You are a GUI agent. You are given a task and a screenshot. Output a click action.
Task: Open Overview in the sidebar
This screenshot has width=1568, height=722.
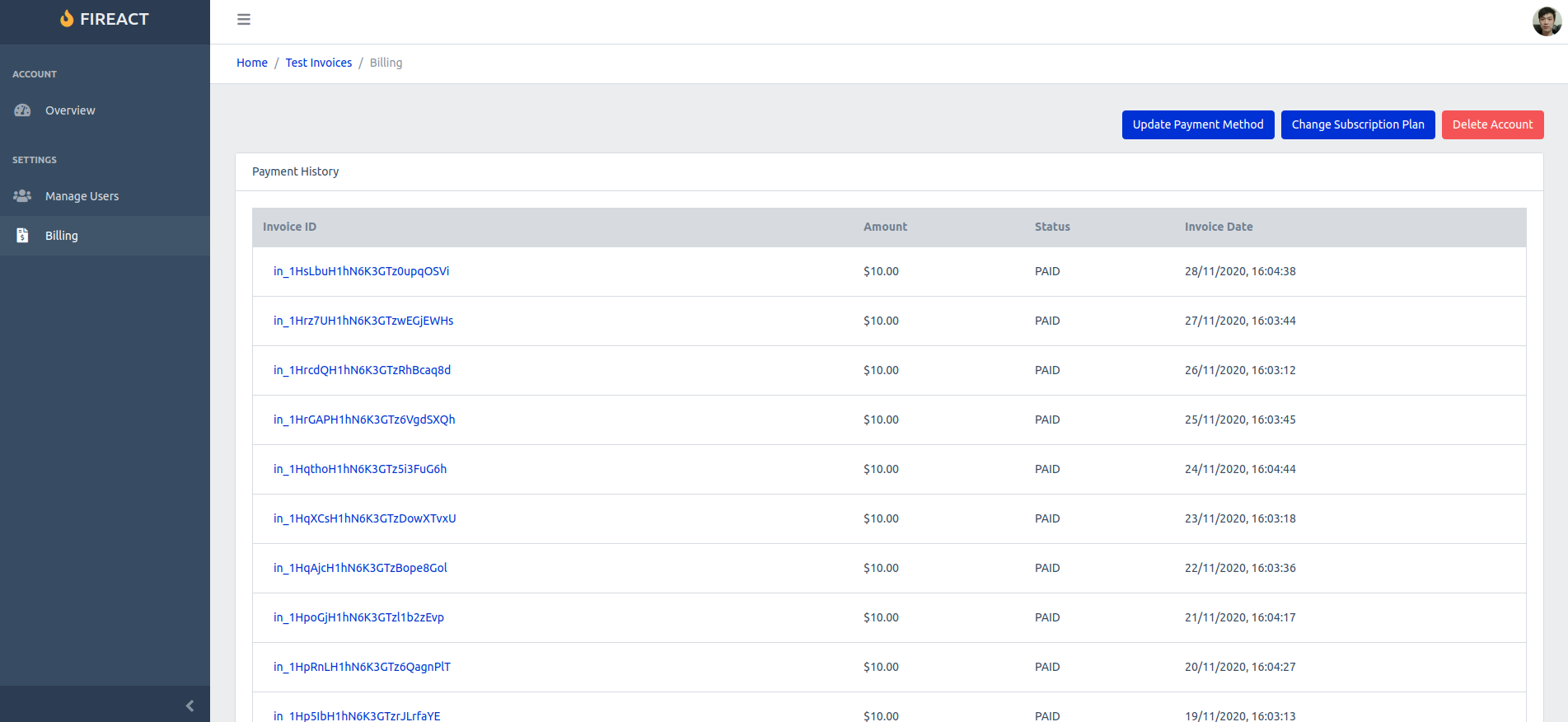click(x=105, y=110)
